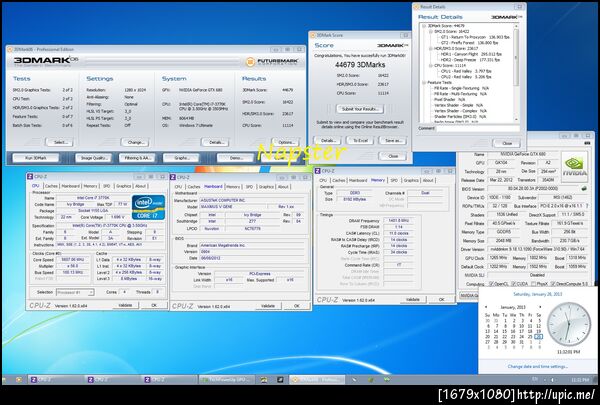
Task: Collapse the Feature Tests tree node
Action: click(x=424, y=83)
